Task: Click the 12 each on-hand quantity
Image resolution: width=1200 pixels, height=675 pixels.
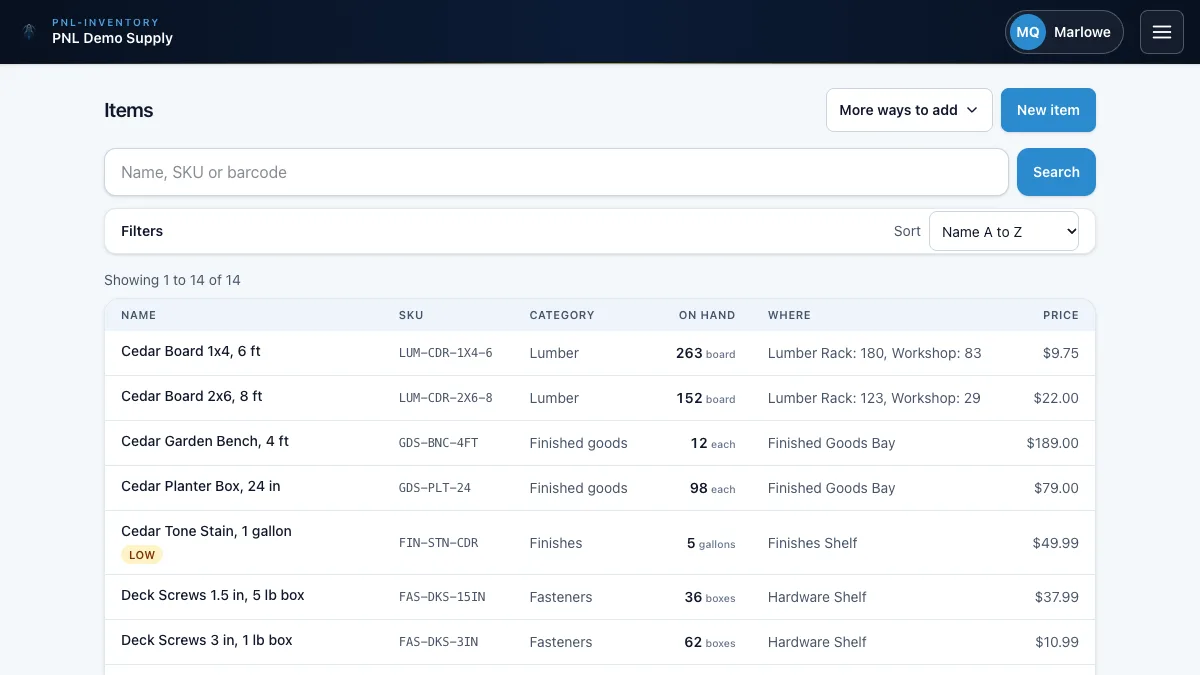Action: coord(713,443)
